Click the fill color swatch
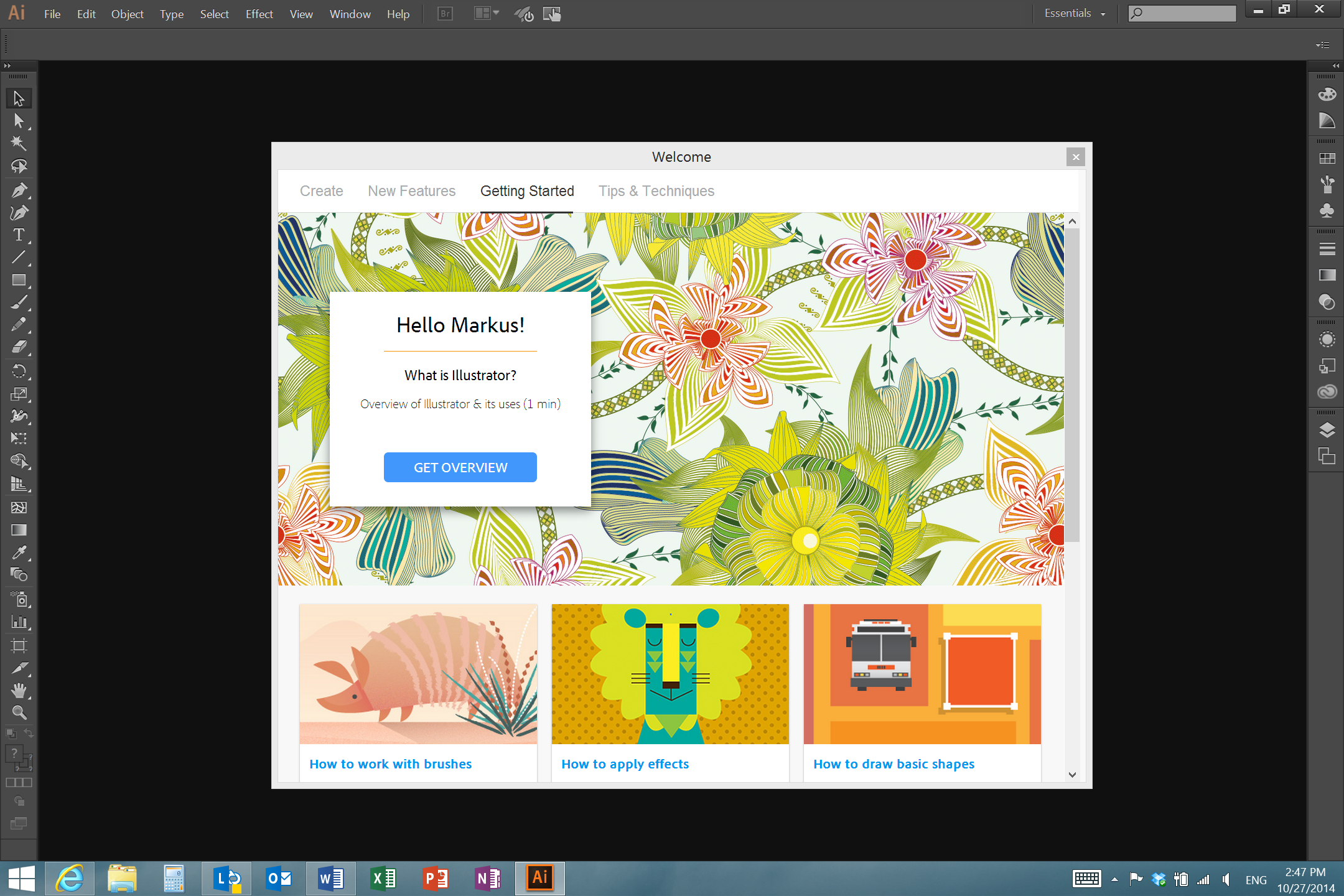Viewport: 1344px width, 896px height. point(14,754)
